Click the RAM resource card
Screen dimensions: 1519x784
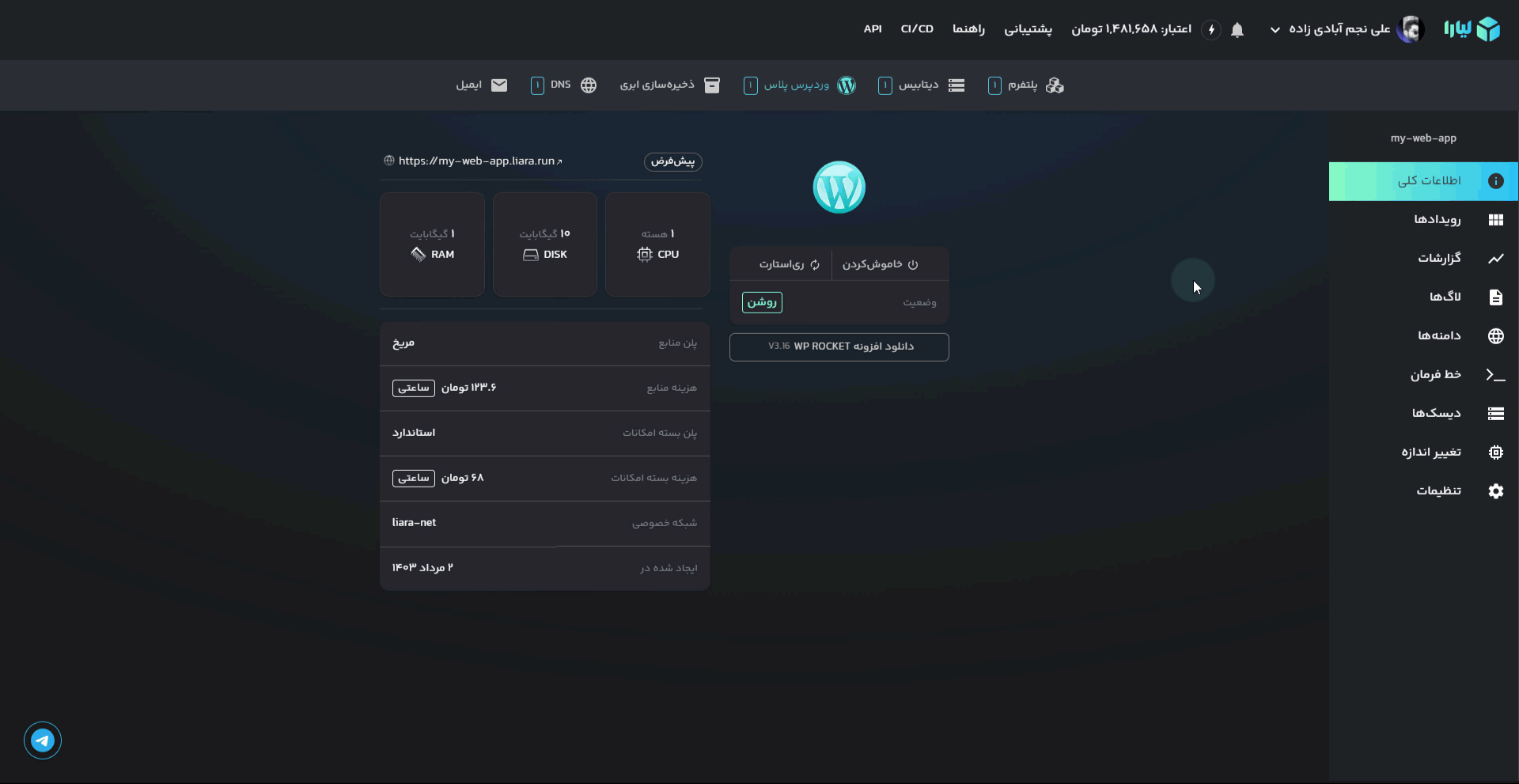pyautogui.click(x=432, y=244)
